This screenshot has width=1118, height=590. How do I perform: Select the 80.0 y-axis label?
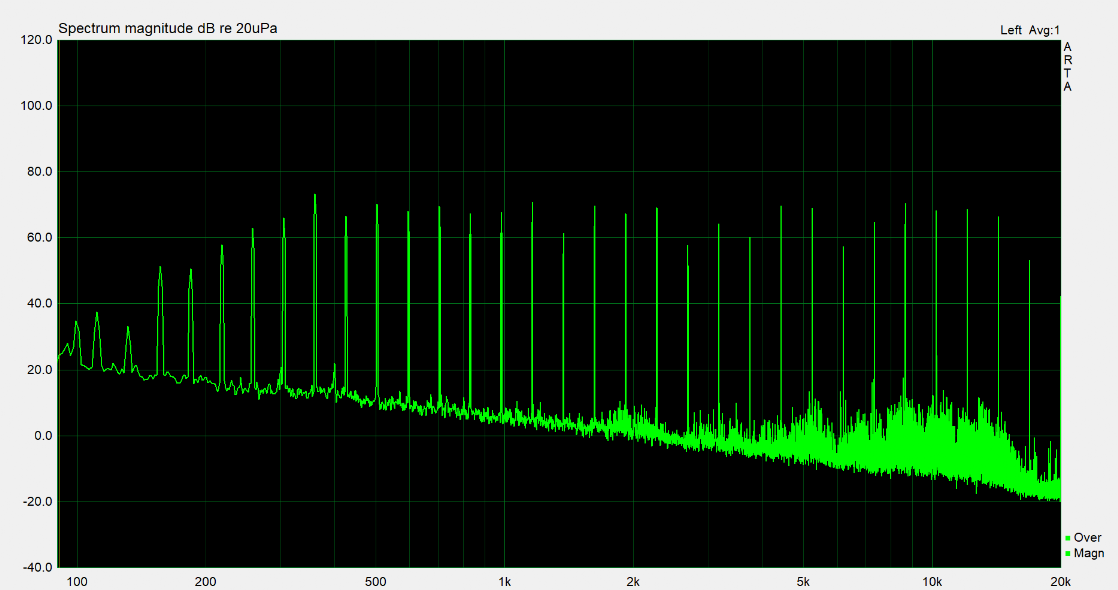pos(40,172)
